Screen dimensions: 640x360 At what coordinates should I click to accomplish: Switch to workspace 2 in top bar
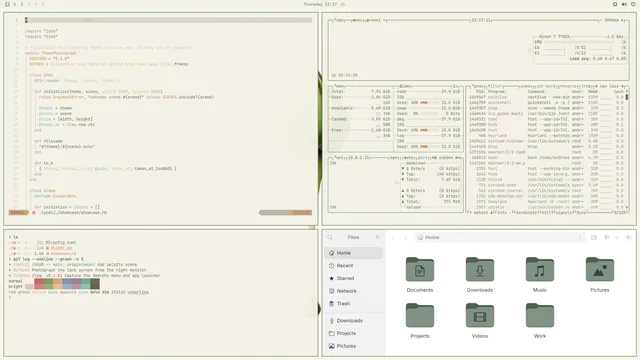pos(22,4)
